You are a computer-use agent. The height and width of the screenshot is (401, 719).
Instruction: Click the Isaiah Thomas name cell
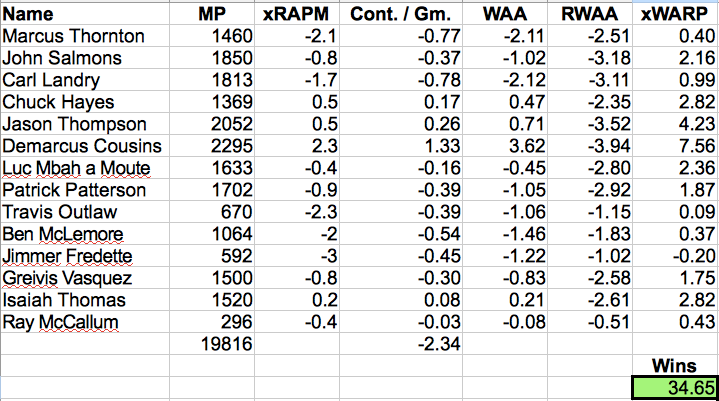pyautogui.click(x=85, y=300)
